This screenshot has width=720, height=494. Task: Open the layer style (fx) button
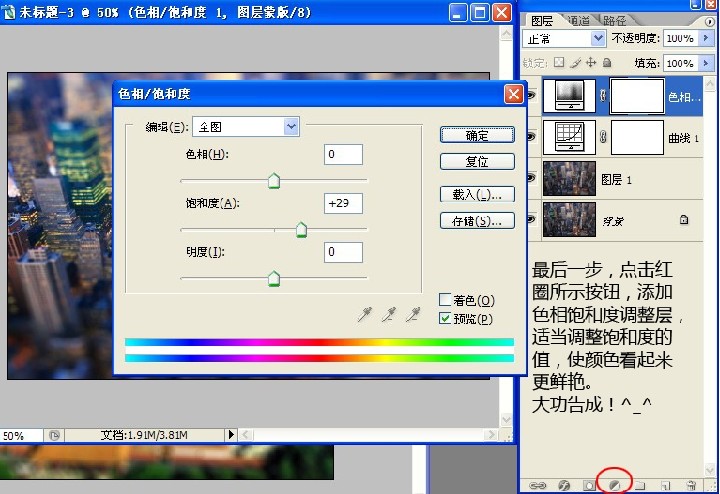click(564, 484)
